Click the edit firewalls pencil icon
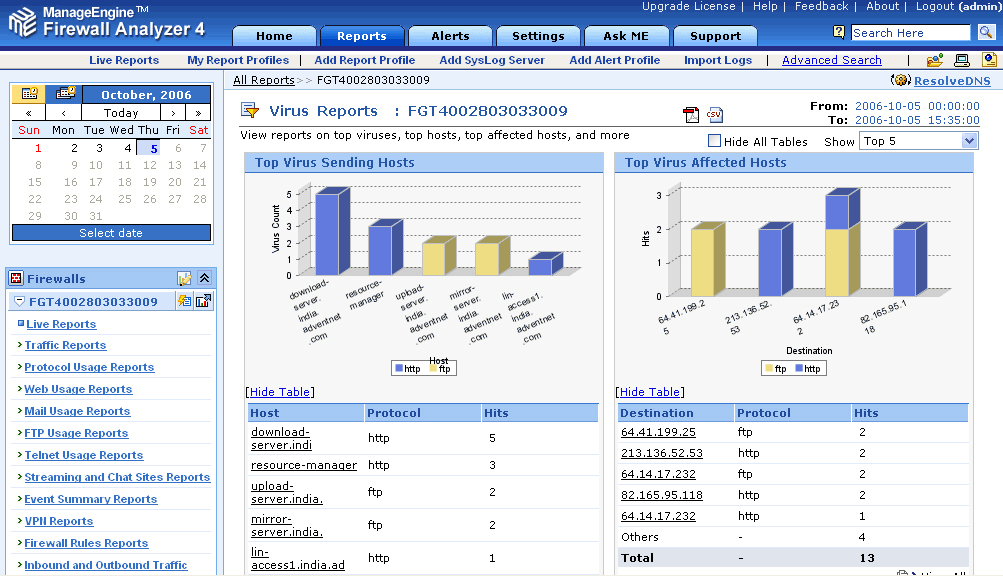The width and height of the screenshot is (1003, 576). coord(184,278)
